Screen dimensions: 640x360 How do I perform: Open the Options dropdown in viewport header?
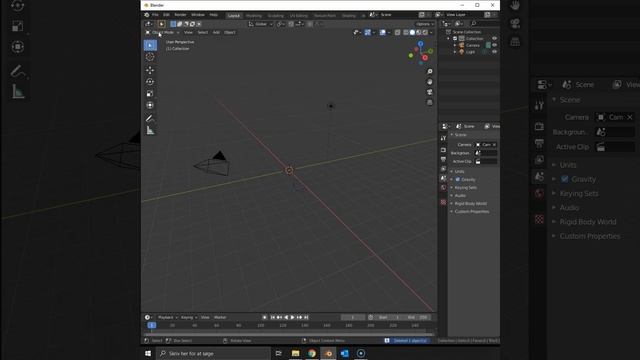(425, 24)
